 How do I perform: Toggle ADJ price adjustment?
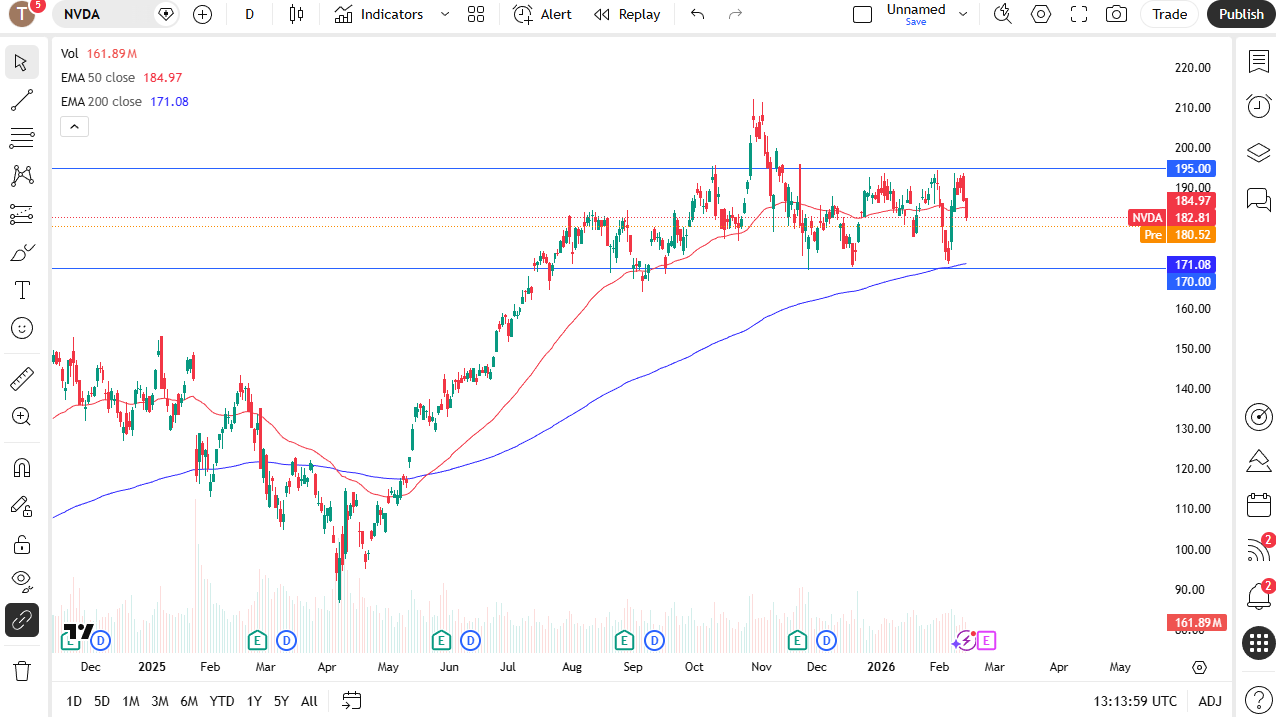pyautogui.click(x=1210, y=701)
